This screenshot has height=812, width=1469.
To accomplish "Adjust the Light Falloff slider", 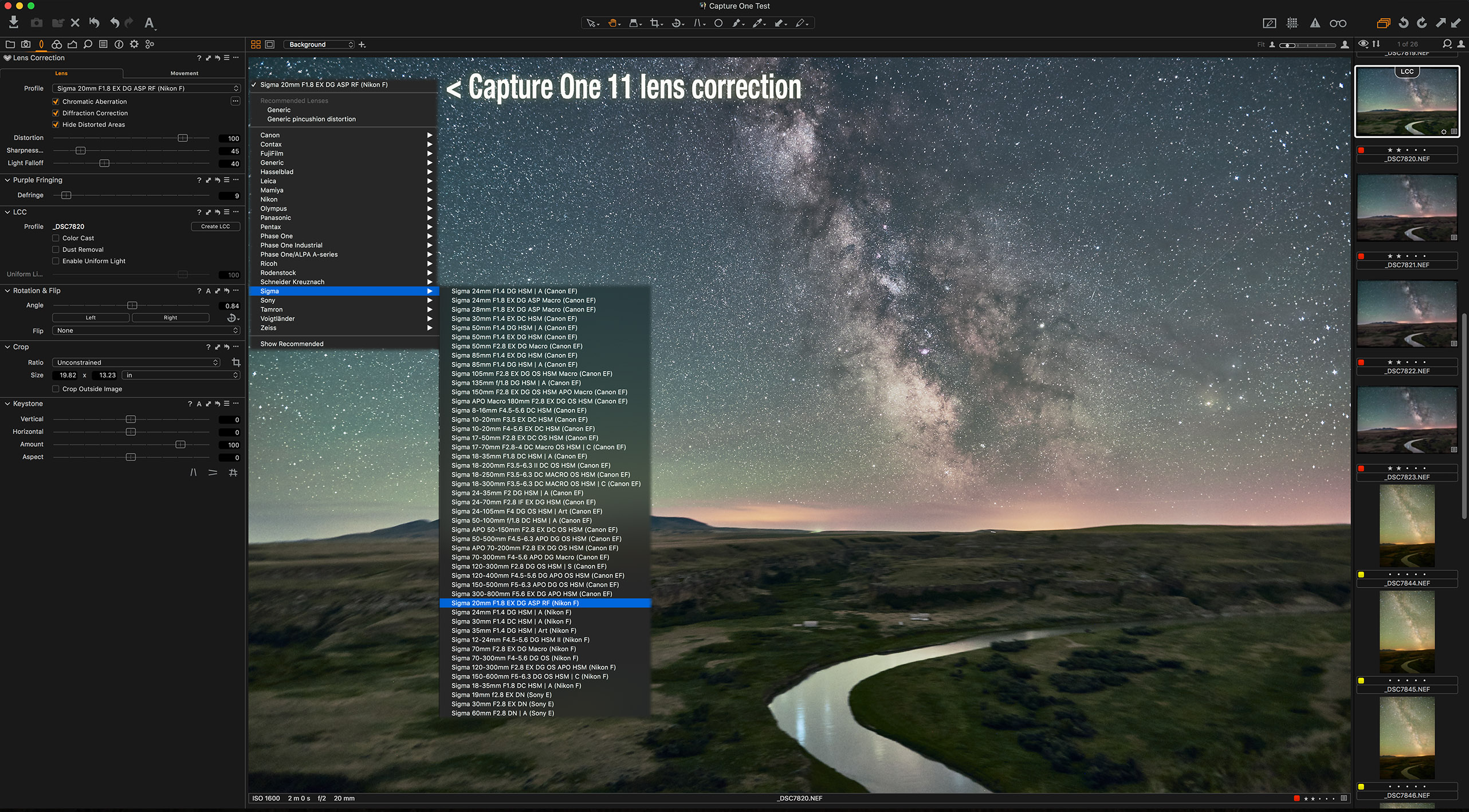I will coord(104,163).
